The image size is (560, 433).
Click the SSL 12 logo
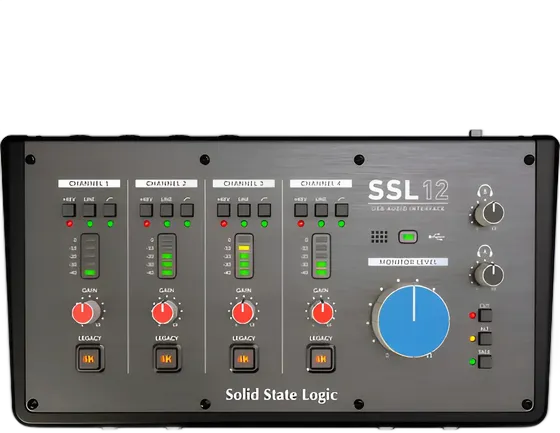click(408, 190)
